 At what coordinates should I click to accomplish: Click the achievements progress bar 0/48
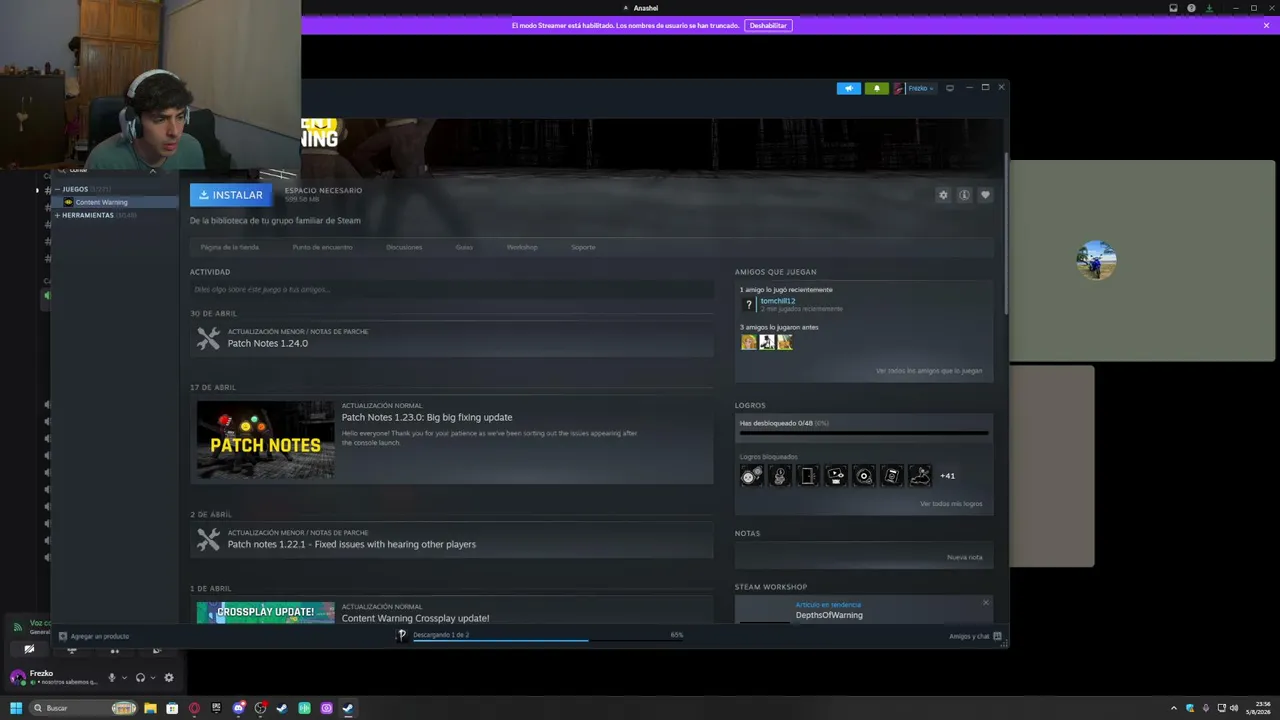point(864,434)
